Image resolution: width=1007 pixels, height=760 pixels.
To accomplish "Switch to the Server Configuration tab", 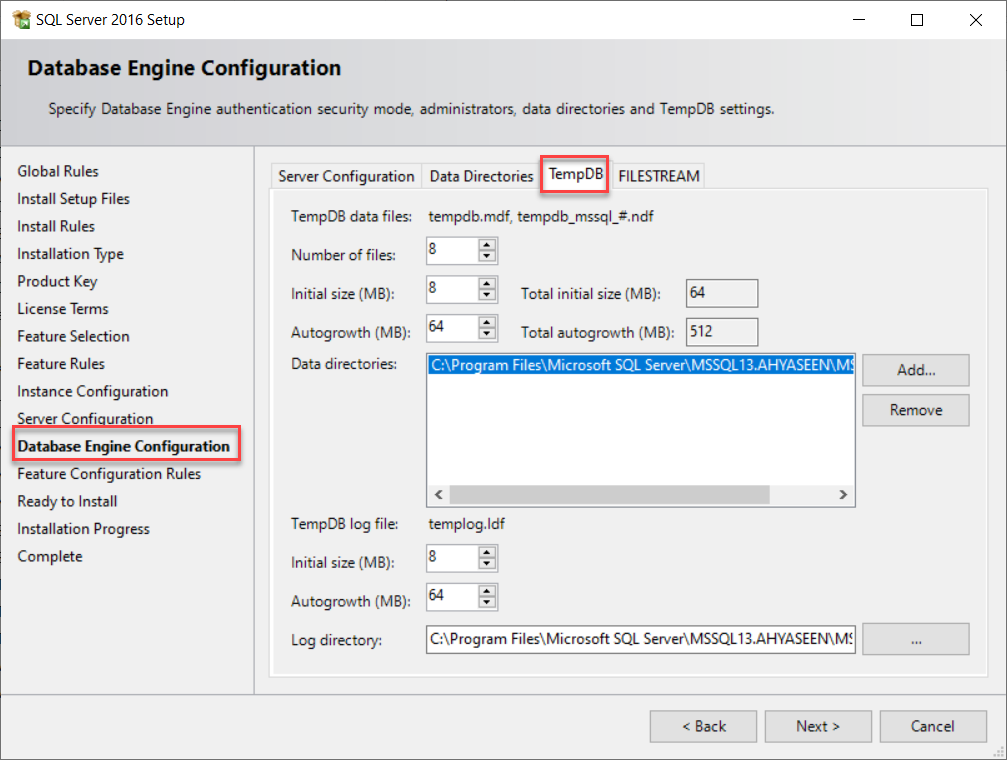I will click(346, 176).
